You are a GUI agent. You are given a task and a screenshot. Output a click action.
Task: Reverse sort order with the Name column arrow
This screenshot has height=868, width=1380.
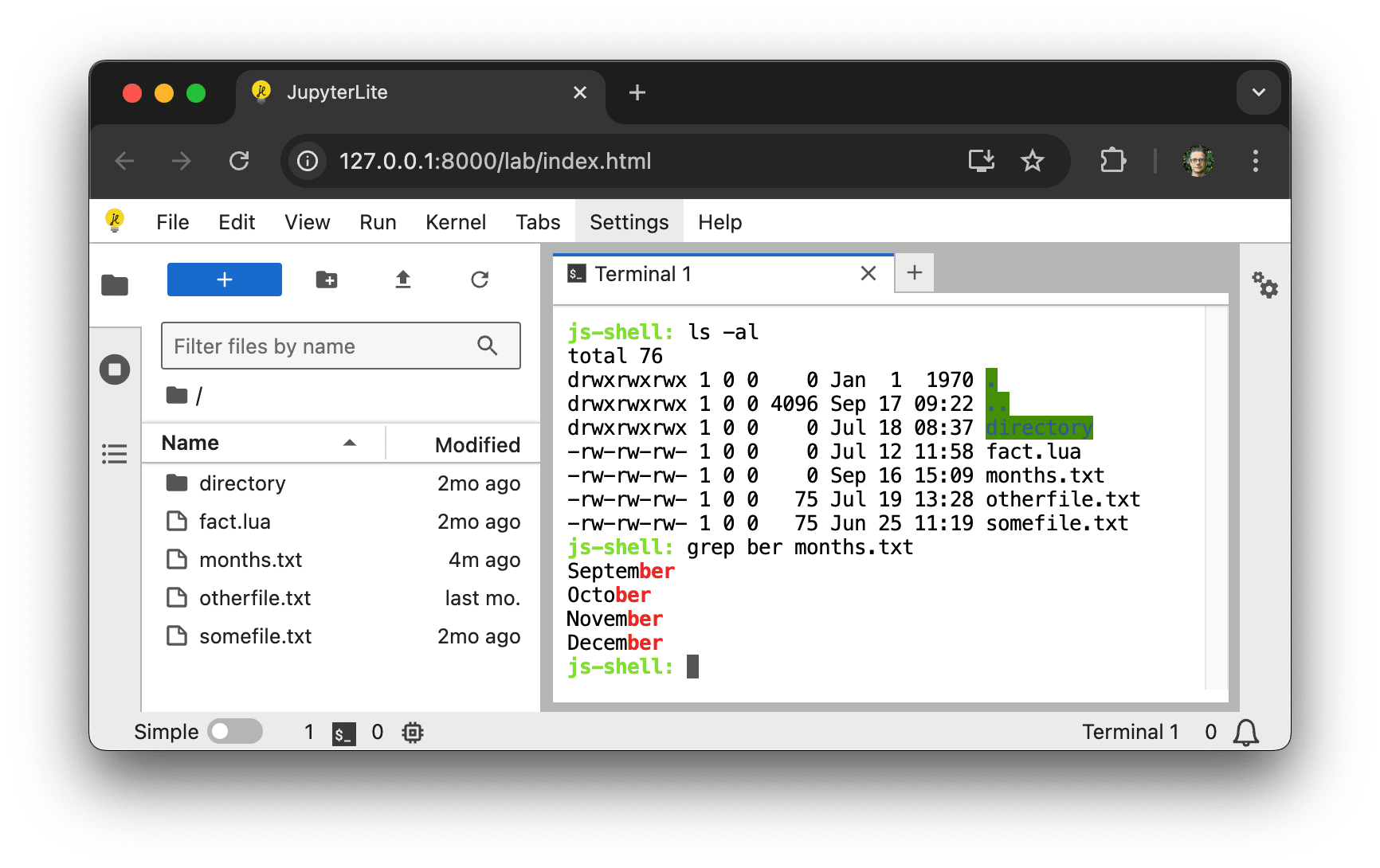click(350, 443)
